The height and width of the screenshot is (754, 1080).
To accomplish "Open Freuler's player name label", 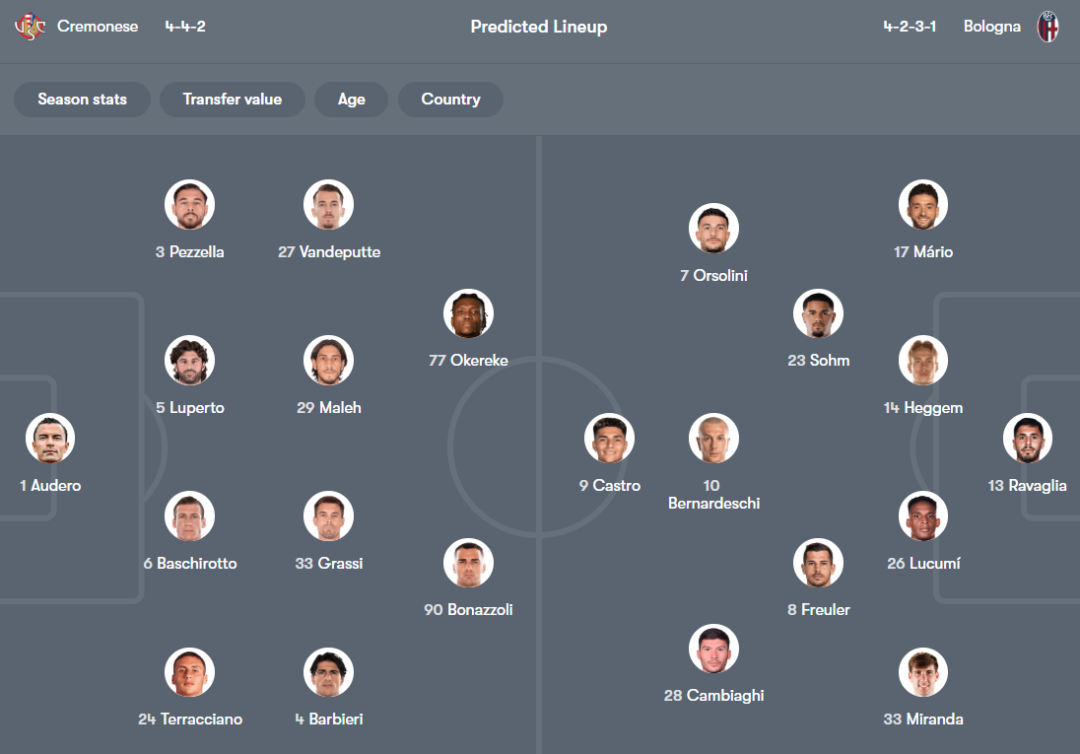I will [x=818, y=609].
